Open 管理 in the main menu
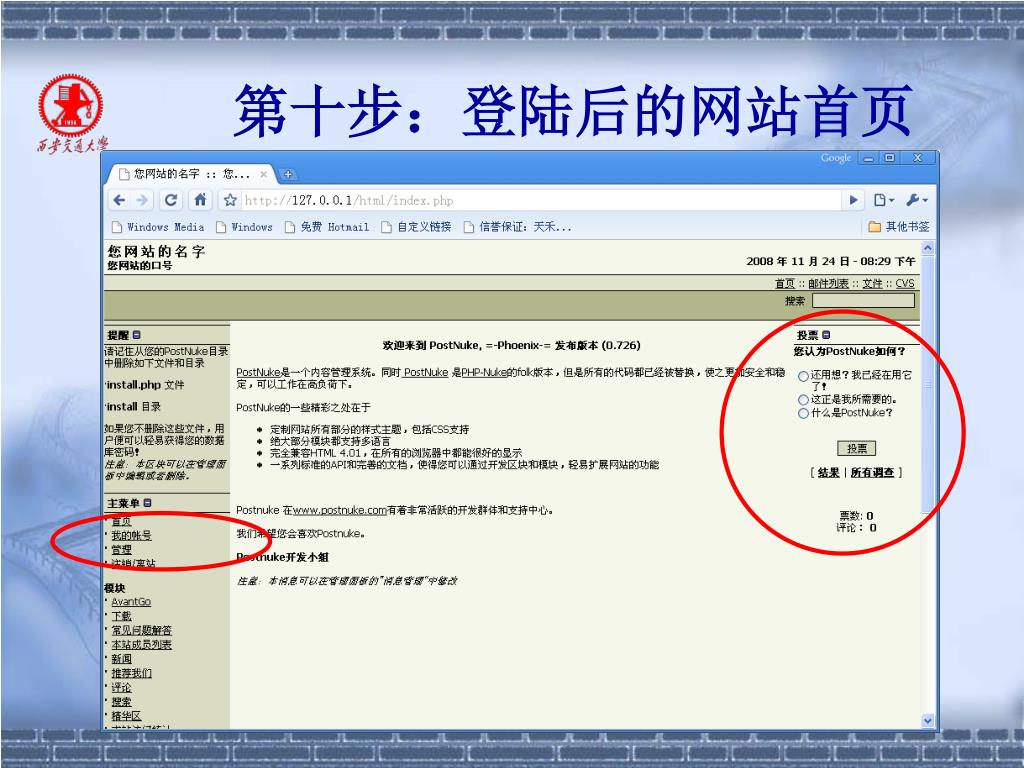1024x768 pixels. coord(121,550)
